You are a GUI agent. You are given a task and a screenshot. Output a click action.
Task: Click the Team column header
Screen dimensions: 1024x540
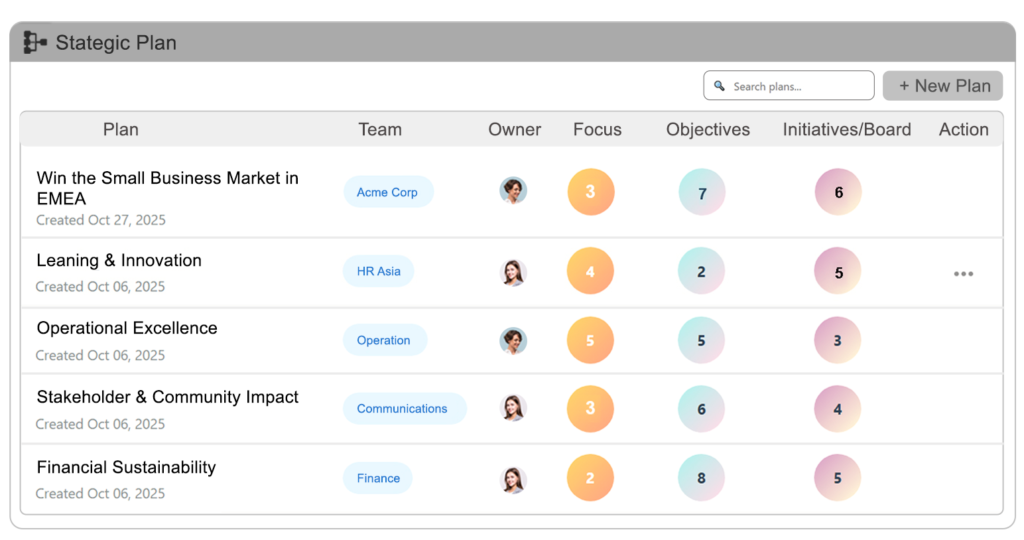pyautogui.click(x=380, y=129)
